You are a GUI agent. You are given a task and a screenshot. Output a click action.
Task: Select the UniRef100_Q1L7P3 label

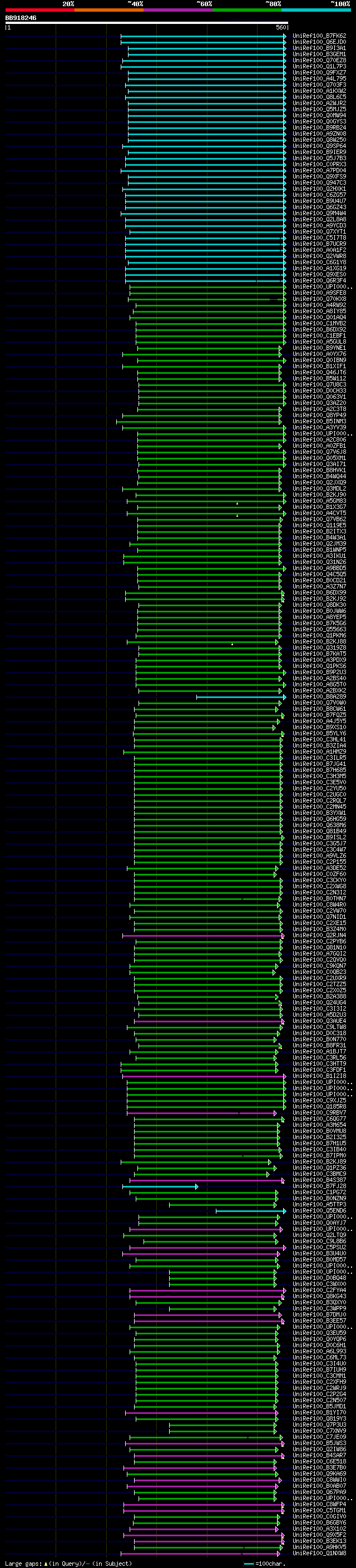coord(319,66)
